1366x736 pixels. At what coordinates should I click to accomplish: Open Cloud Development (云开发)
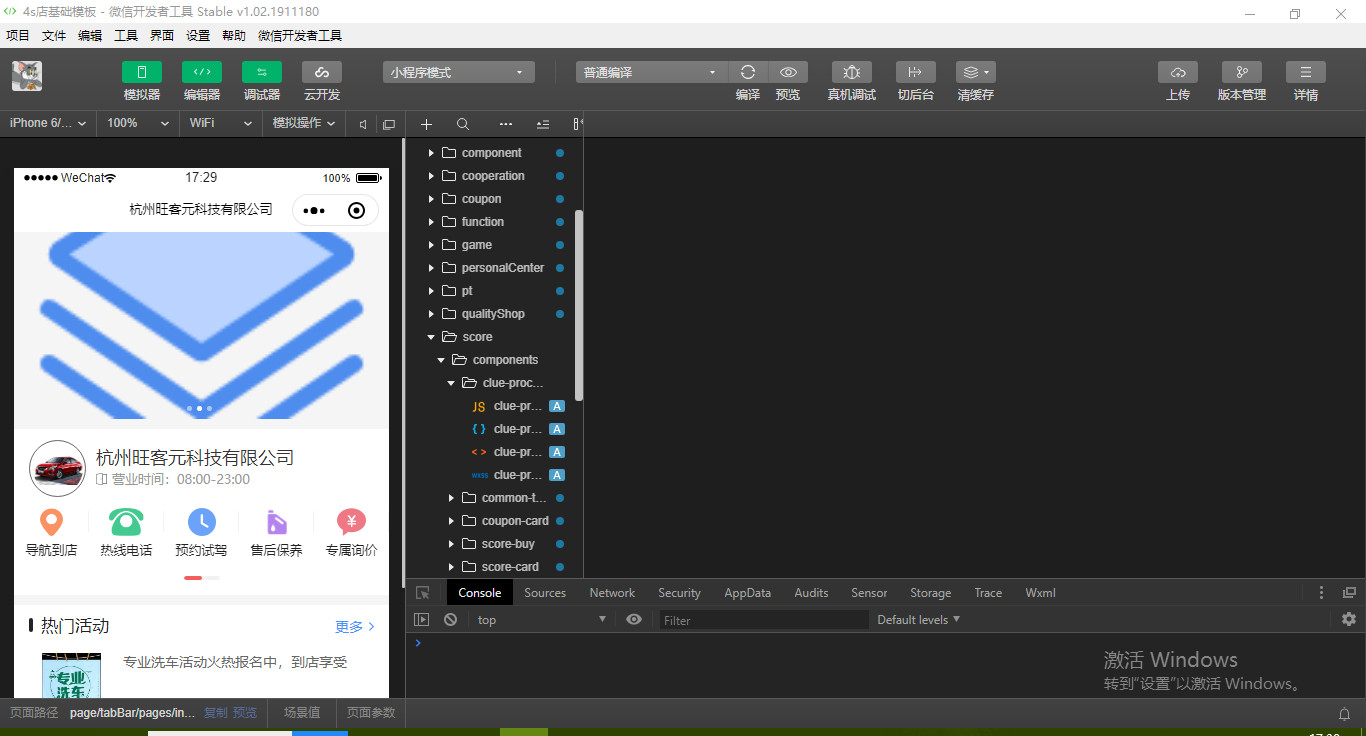pyautogui.click(x=322, y=72)
